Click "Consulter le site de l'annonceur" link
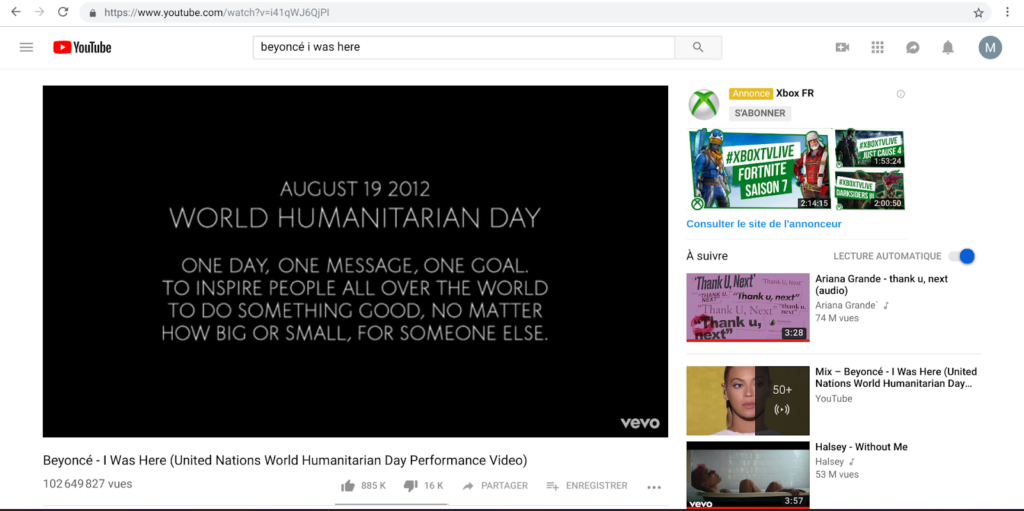 coord(763,224)
